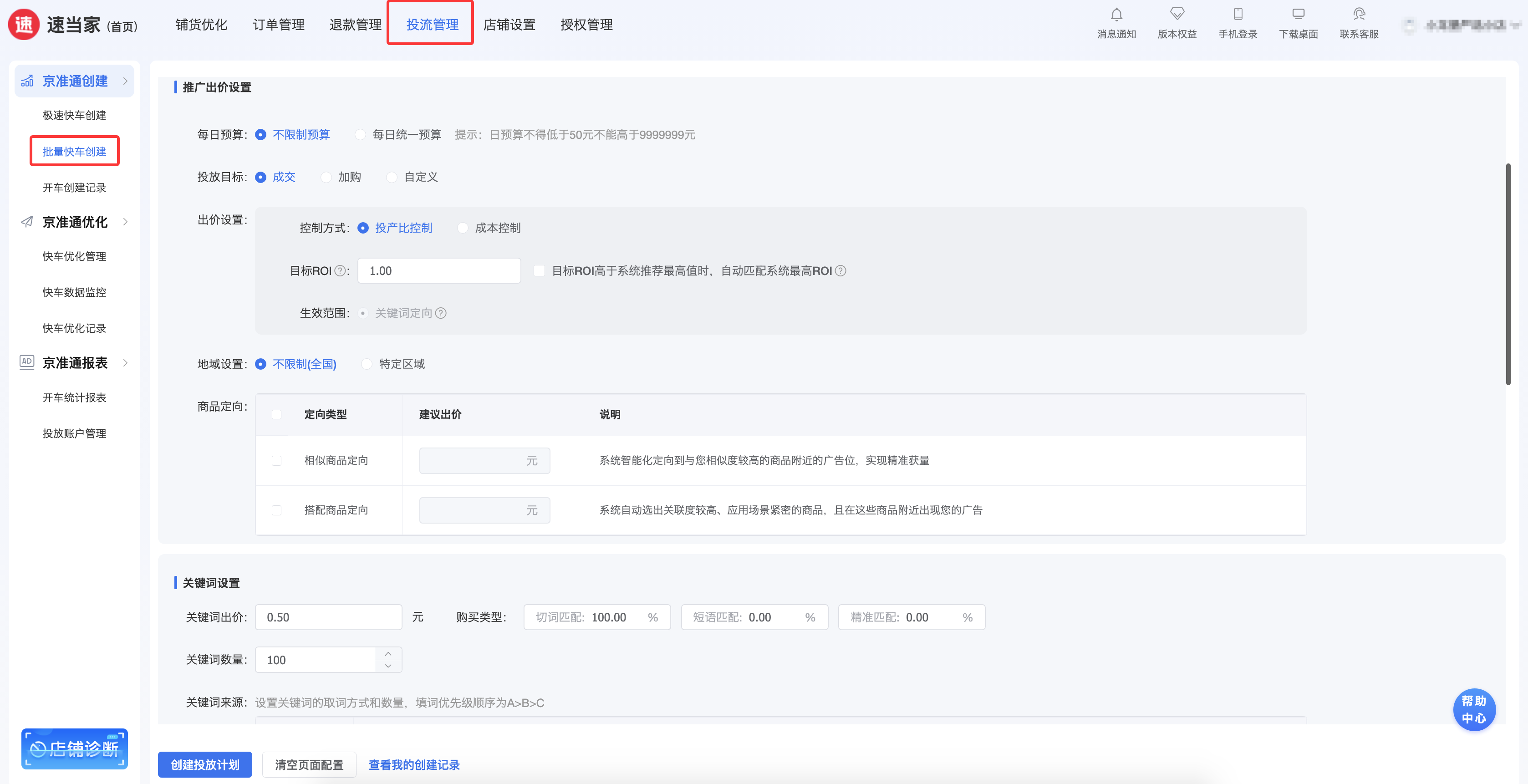
Task: Click the 消息通知 bell icon
Action: pos(1116,15)
